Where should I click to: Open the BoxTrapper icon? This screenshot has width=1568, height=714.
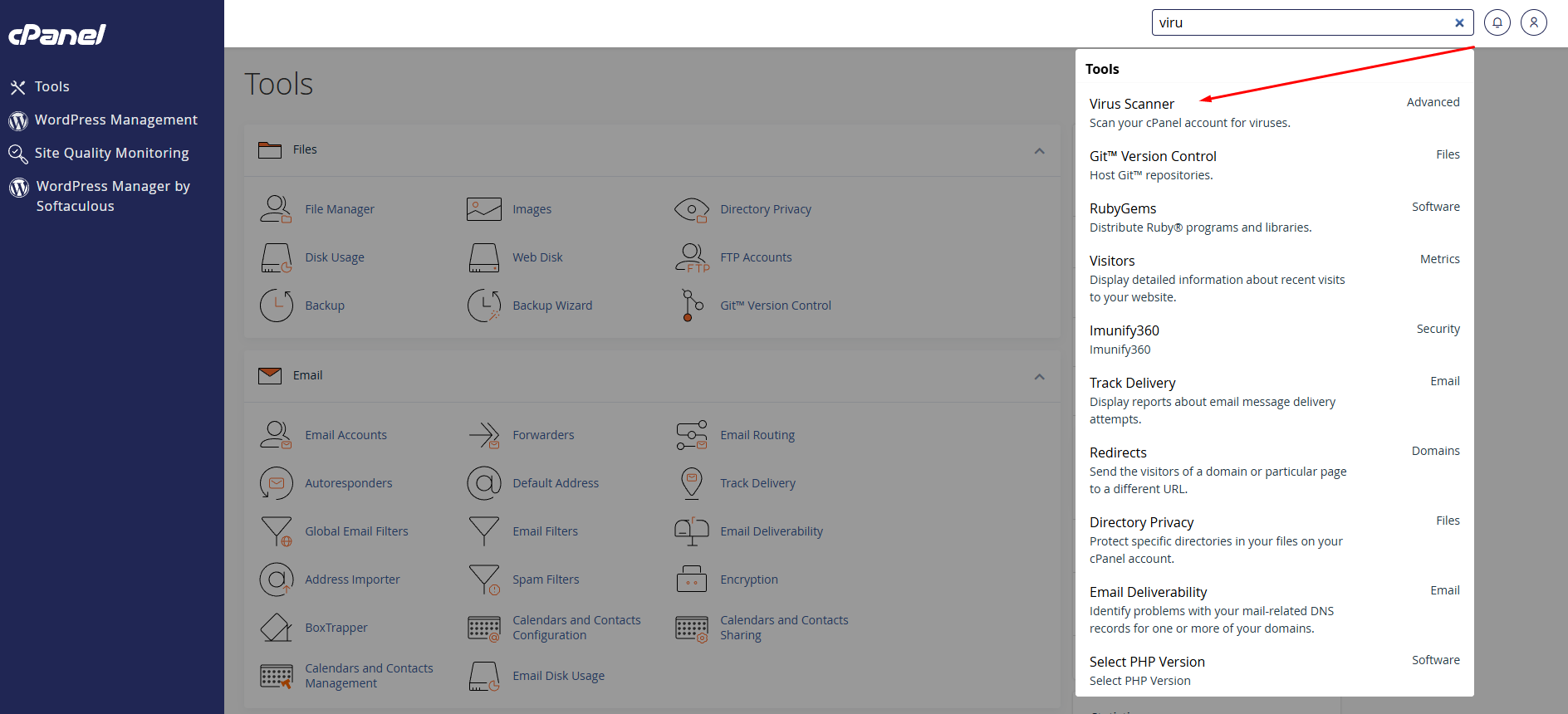276,628
